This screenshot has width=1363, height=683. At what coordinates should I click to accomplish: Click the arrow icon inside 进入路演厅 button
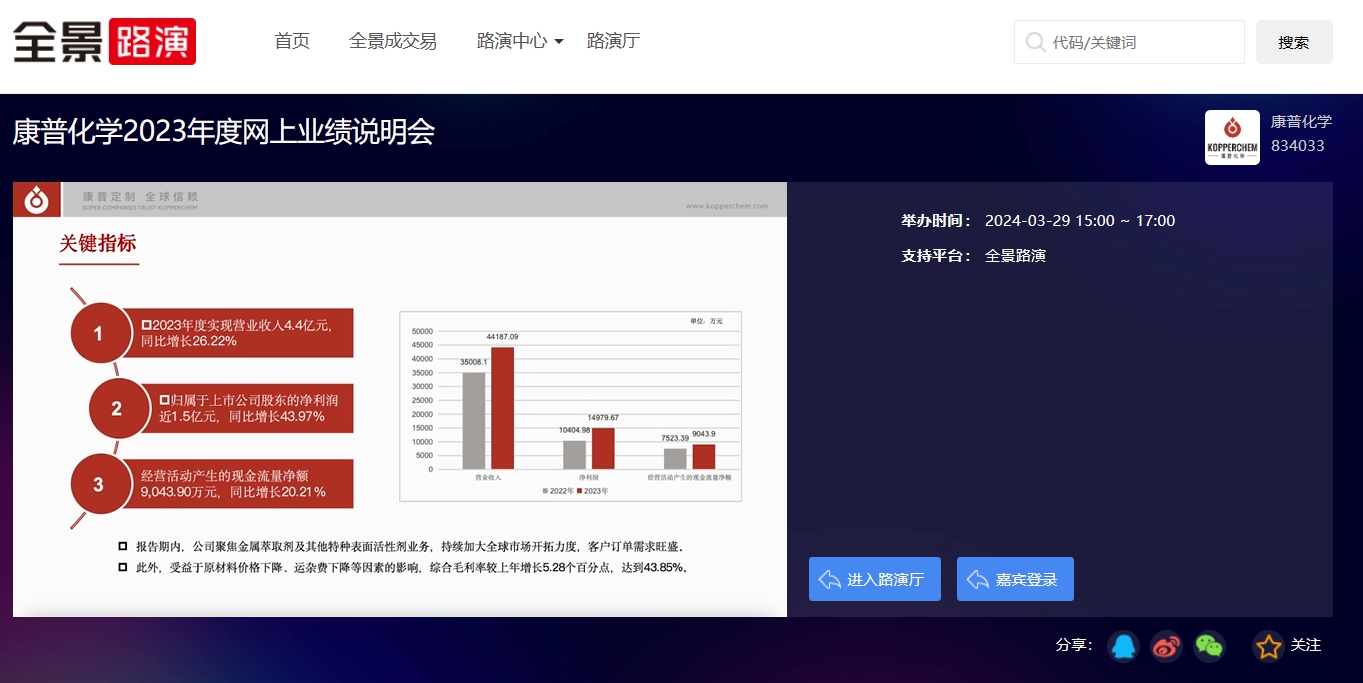click(x=830, y=578)
